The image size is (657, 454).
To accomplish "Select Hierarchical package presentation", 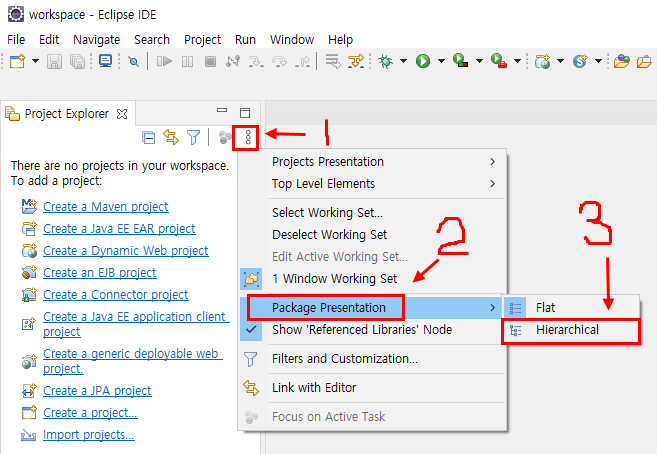I will pos(571,330).
